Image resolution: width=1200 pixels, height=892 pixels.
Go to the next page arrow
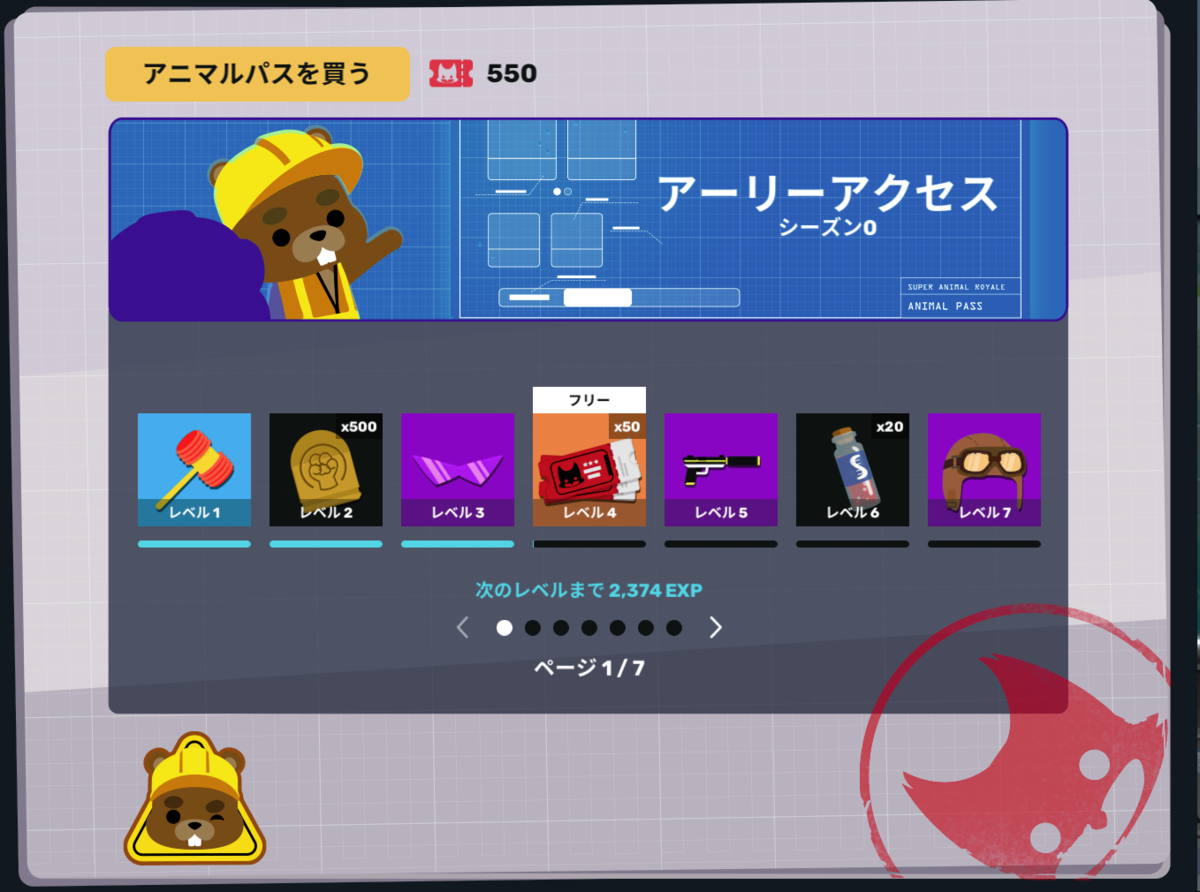[716, 627]
